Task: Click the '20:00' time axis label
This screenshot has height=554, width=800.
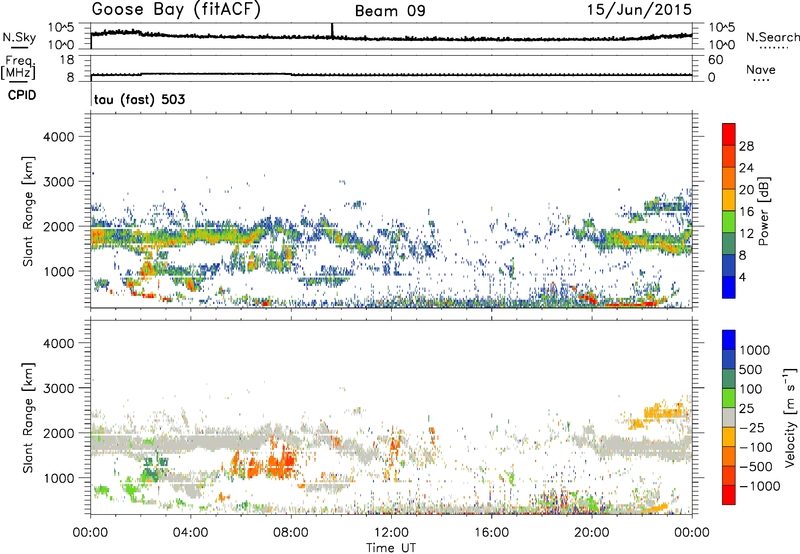Action: (592, 533)
